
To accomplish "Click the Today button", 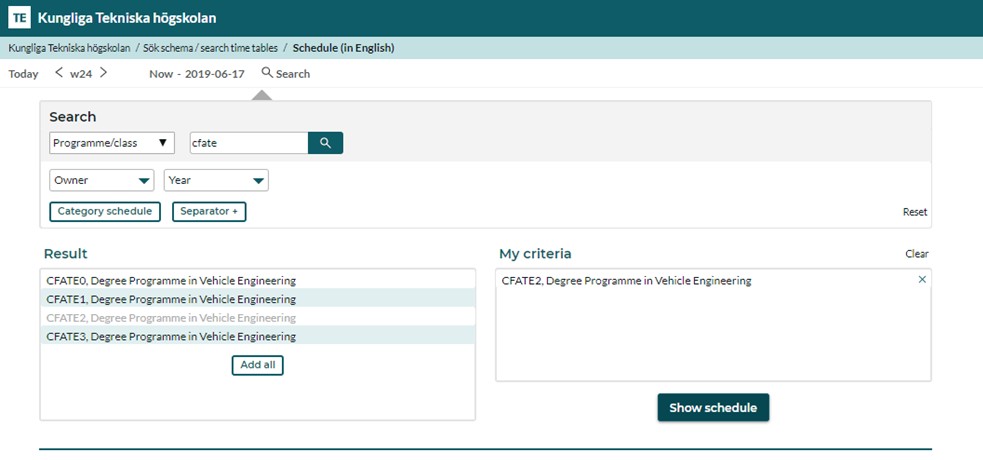I will click(23, 74).
